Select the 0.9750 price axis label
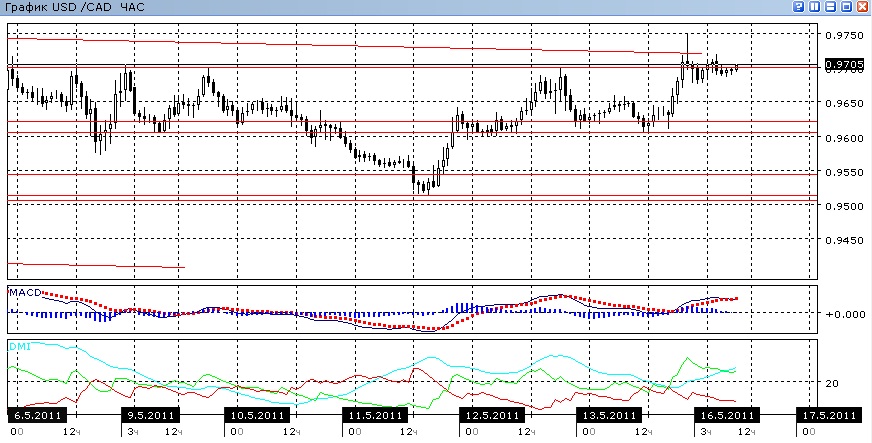 (845, 35)
